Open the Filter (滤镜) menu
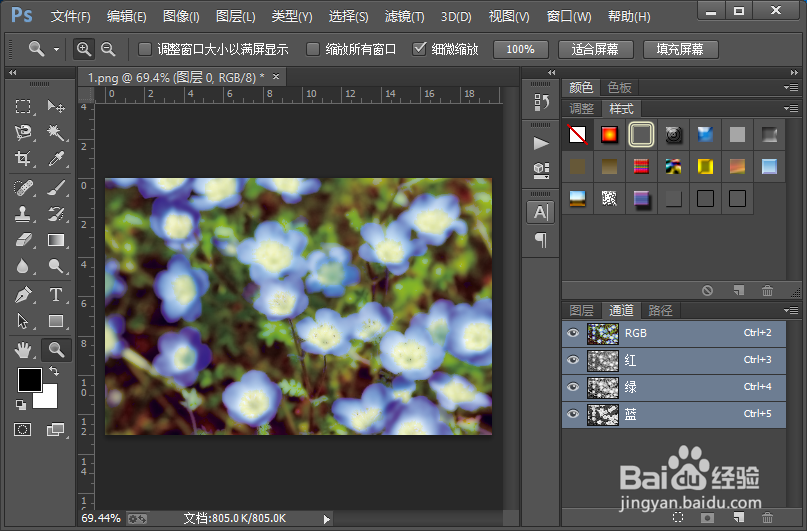 pyautogui.click(x=405, y=16)
